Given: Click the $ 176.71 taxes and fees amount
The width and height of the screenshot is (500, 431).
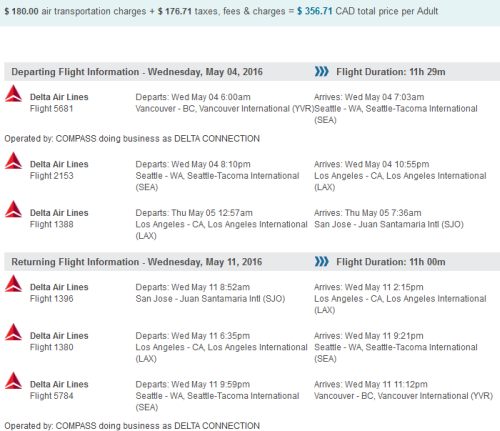Looking at the screenshot, I should (175, 11).
